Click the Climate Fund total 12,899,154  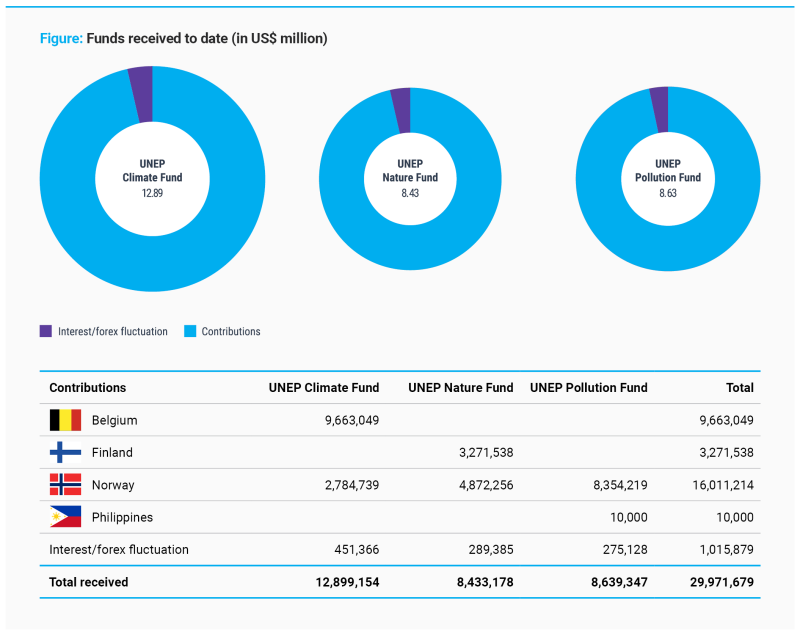(x=347, y=582)
